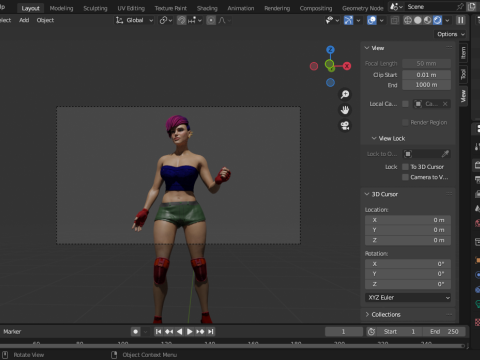Select material preview viewport shading

click(427, 20)
